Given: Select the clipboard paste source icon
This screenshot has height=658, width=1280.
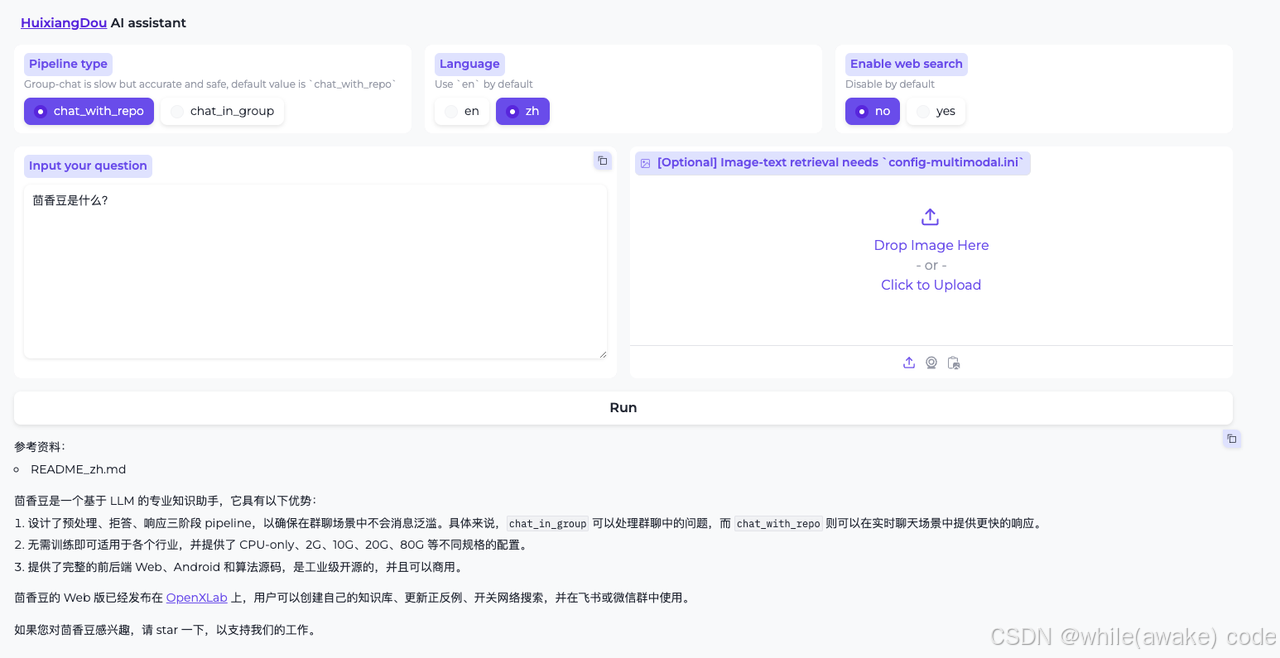Looking at the screenshot, I should [953, 363].
